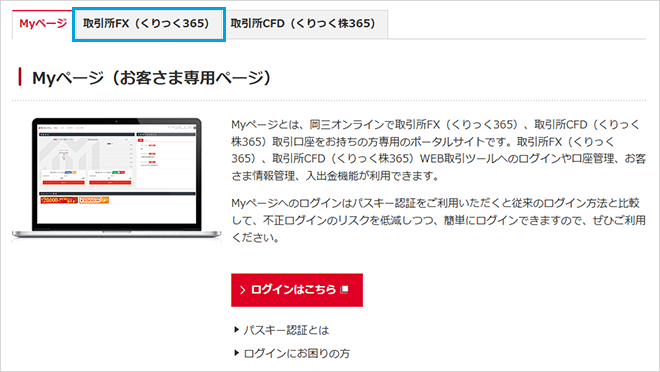Switch to the Myページ tab
The image size is (660, 372).
[x=43, y=24]
